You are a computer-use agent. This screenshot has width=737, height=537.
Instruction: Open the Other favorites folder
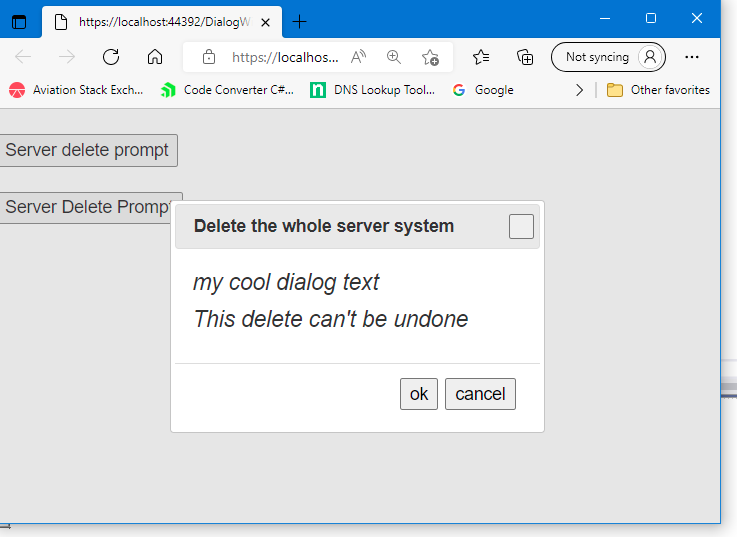tap(658, 90)
